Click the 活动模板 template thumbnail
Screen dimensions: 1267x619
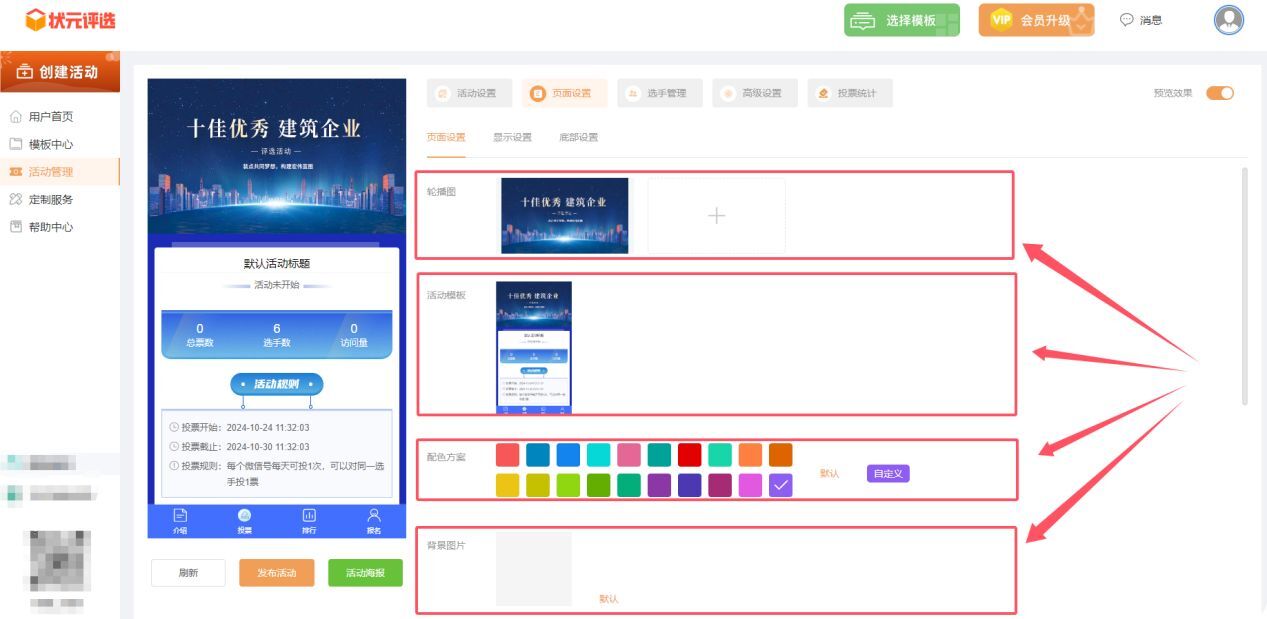(x=534, y=347)
